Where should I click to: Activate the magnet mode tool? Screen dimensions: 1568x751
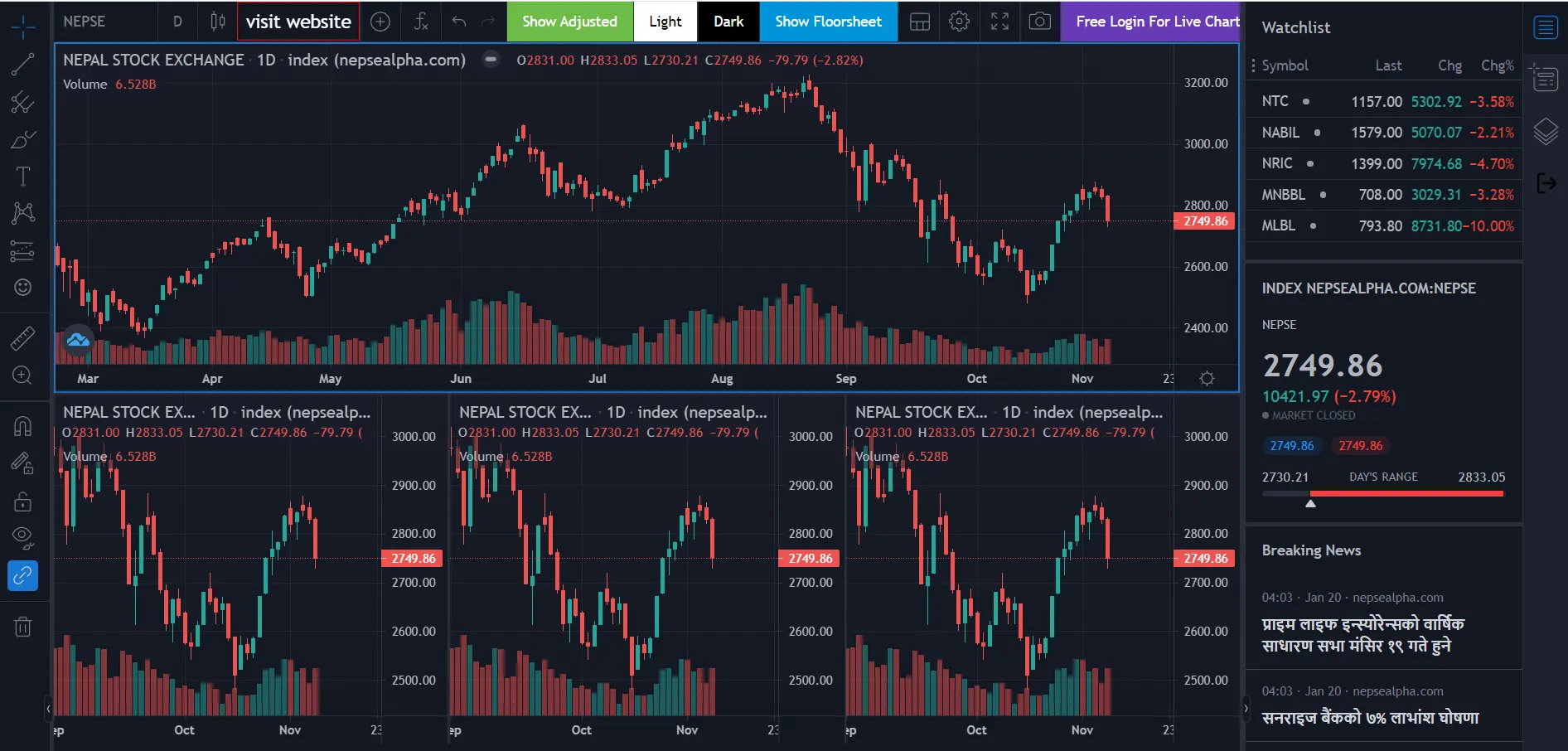pos(22,426)
